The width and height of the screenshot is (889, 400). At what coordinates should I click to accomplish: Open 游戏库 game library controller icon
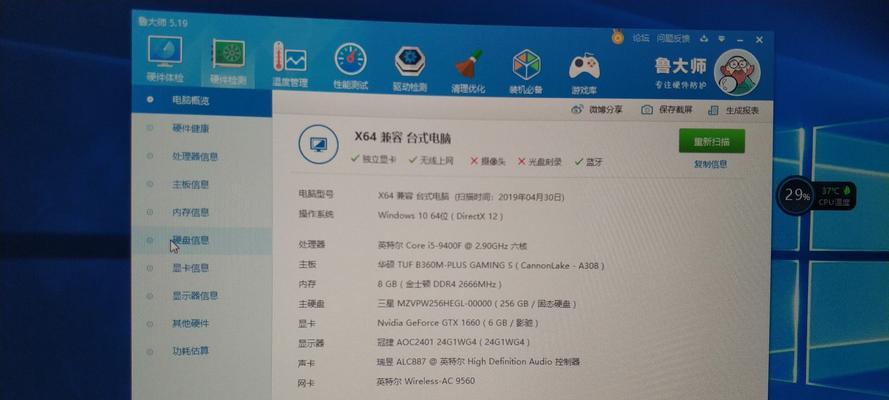tap(584, 73)
